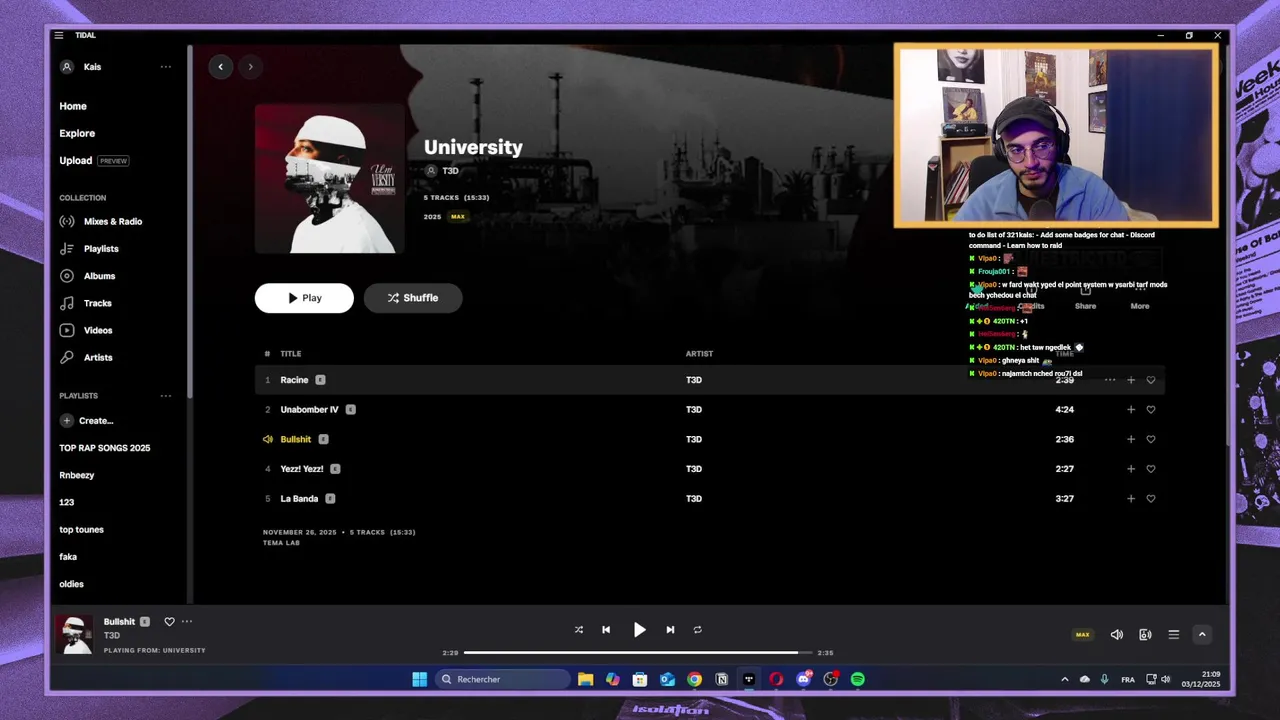Like the La Banda track
The width and height of the screenshot is (1280, 720).
coord(1151,499)
